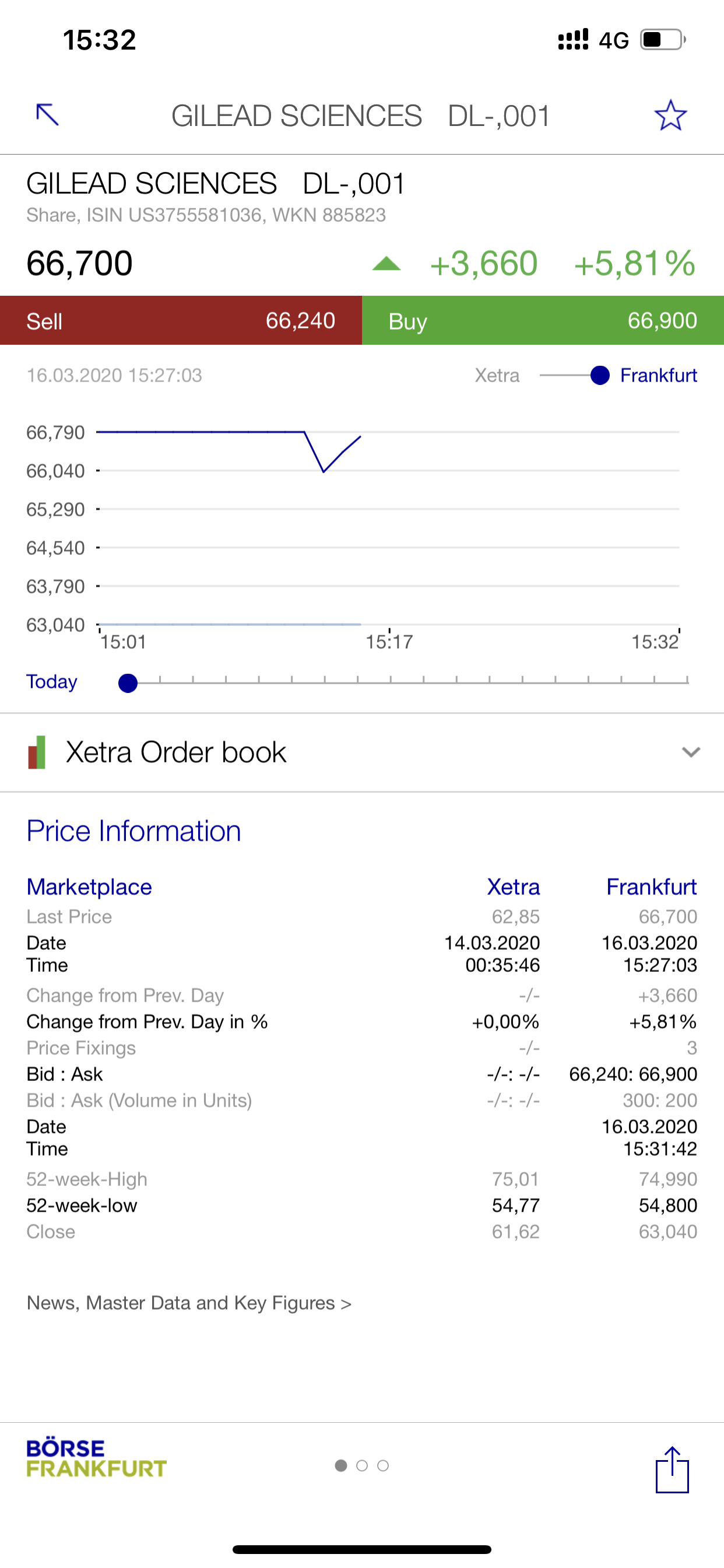
Task: Tap the time range slider handle
Action: [x=128, y=683]
